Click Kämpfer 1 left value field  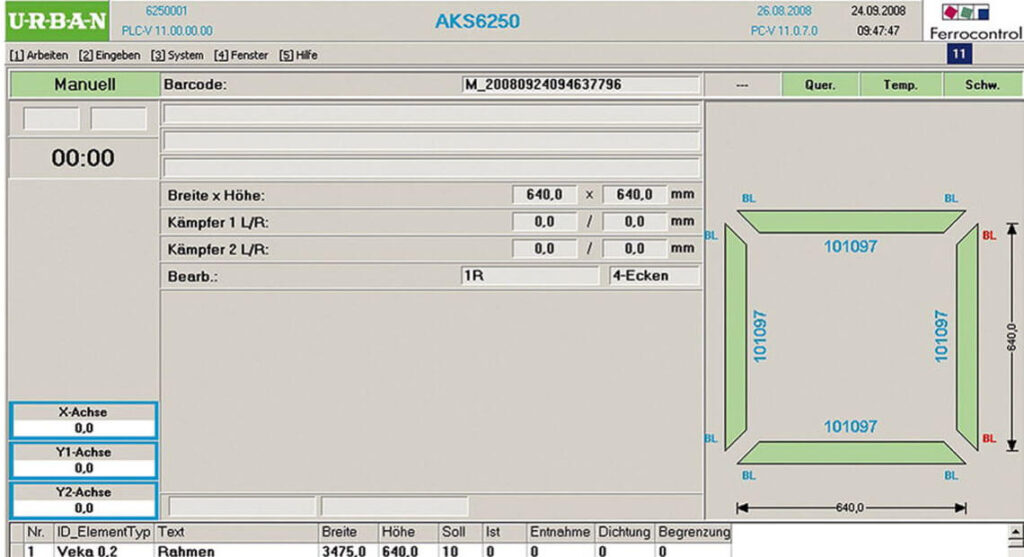545,222
